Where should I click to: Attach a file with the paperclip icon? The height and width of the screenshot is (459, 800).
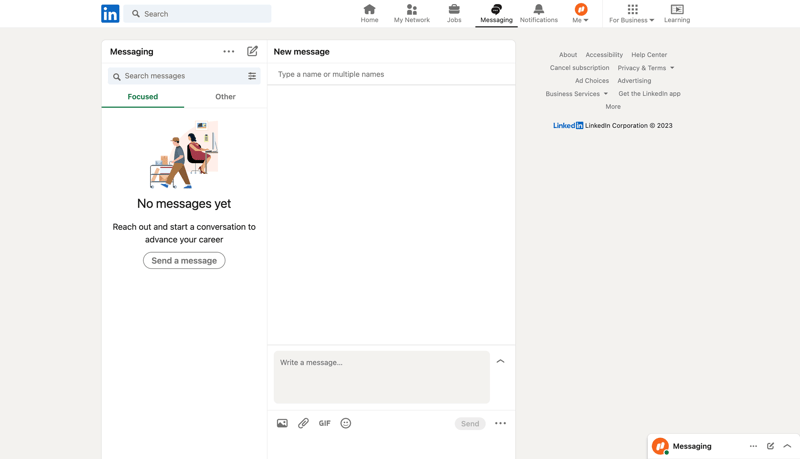304,423
